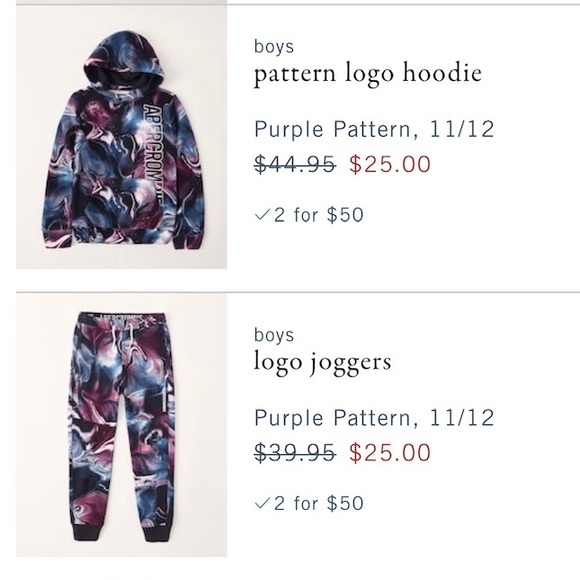Click the hoodie Purple Pattern, 11/12 details
Image resolution: width=580 pixels, height=580 pixels.
coord(374,129)
